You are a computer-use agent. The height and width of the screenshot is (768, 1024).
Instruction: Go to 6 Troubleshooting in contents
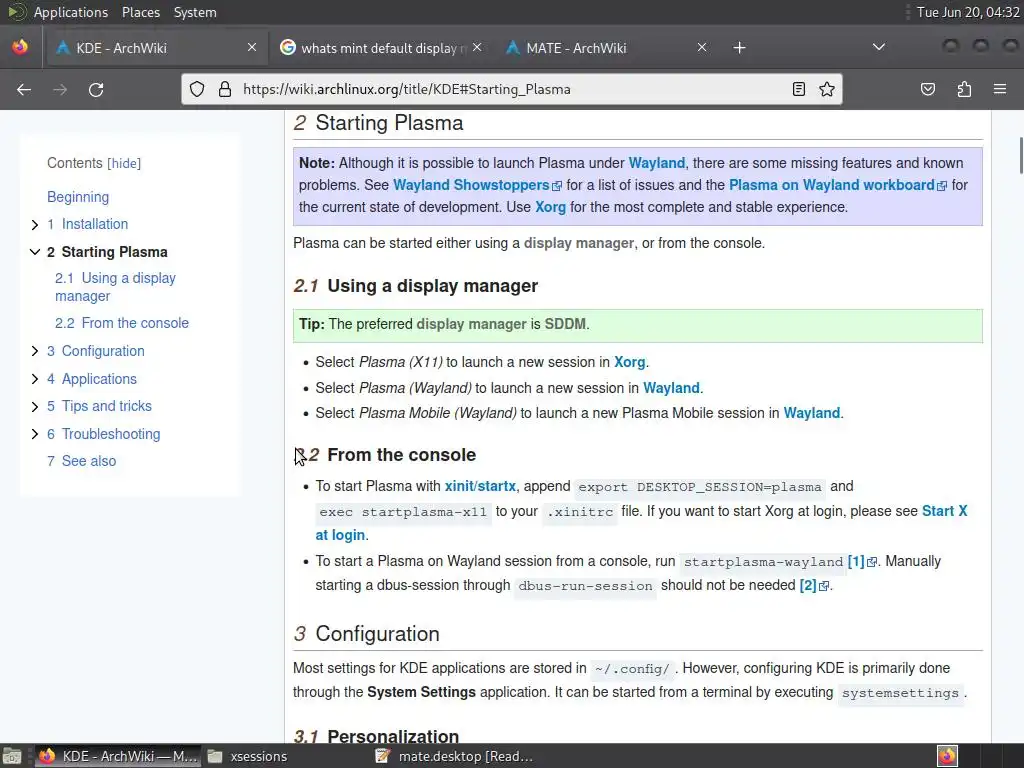[x=103, y=434]
